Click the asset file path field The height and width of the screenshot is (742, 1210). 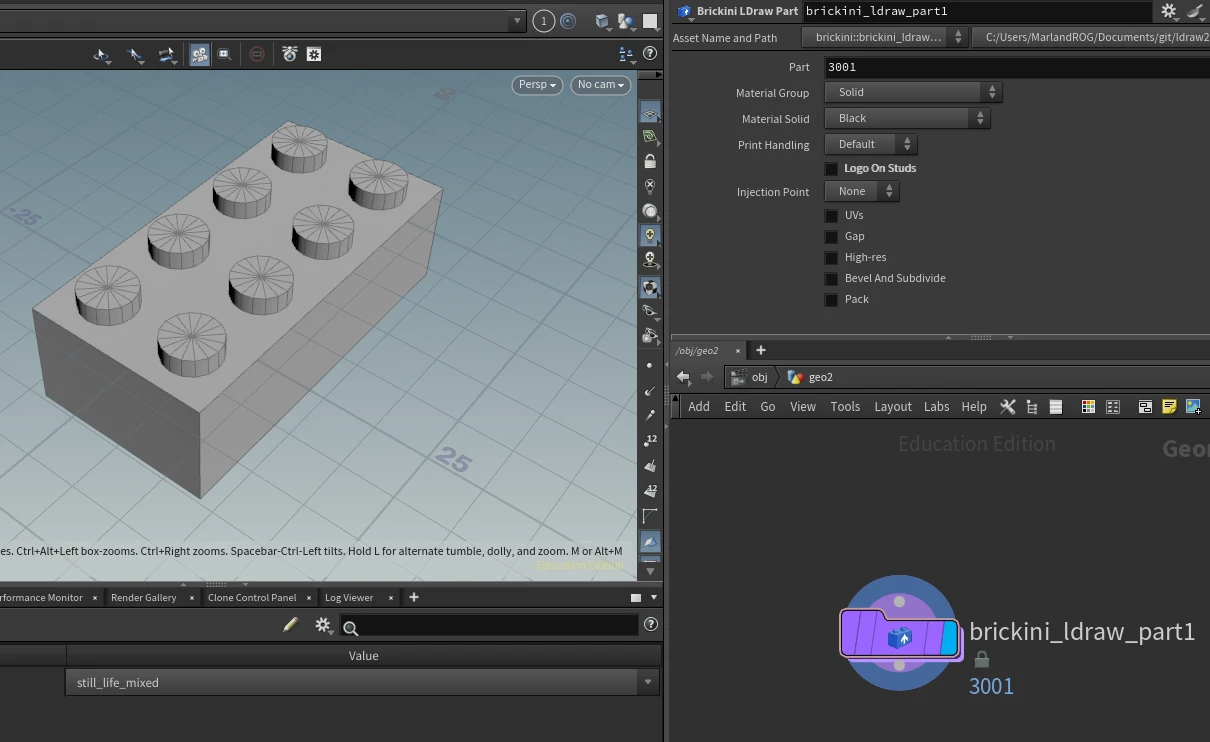click(1091, 37)
